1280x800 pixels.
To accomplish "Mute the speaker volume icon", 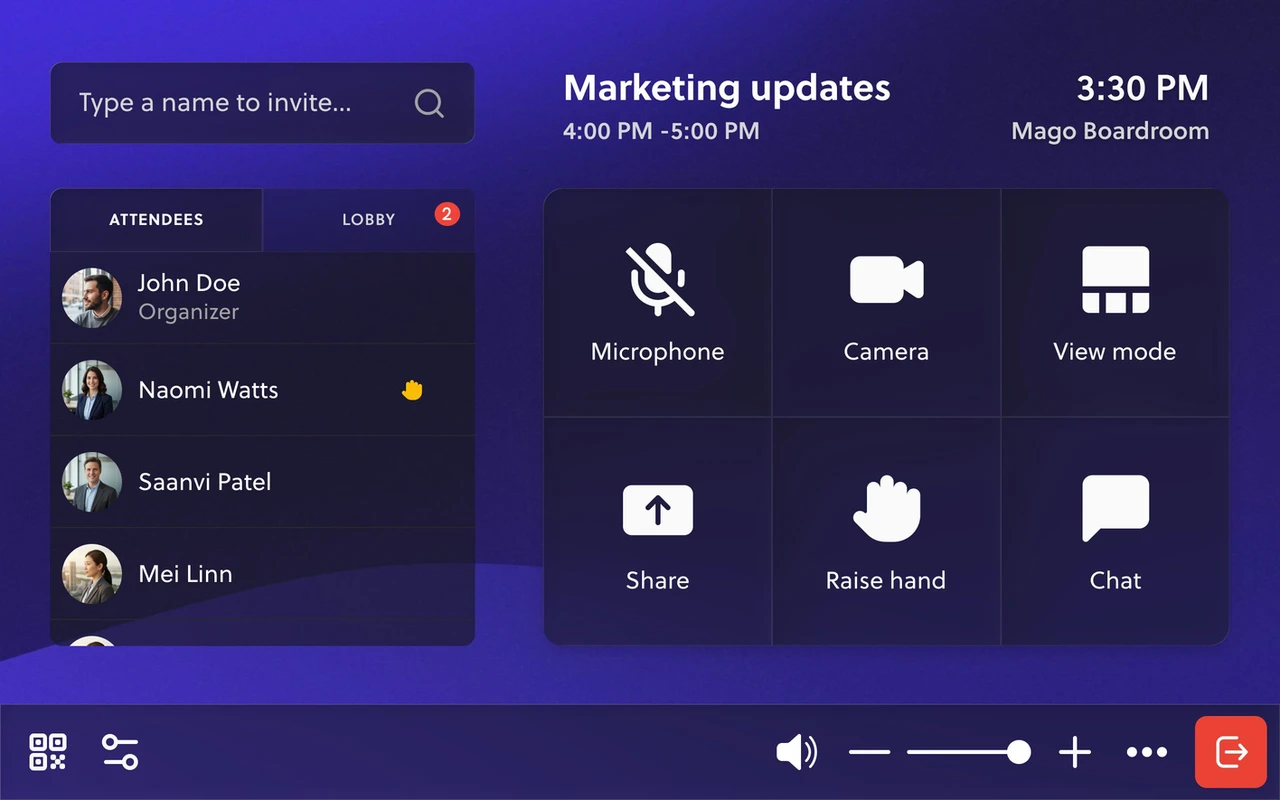I will click(797, 752).
